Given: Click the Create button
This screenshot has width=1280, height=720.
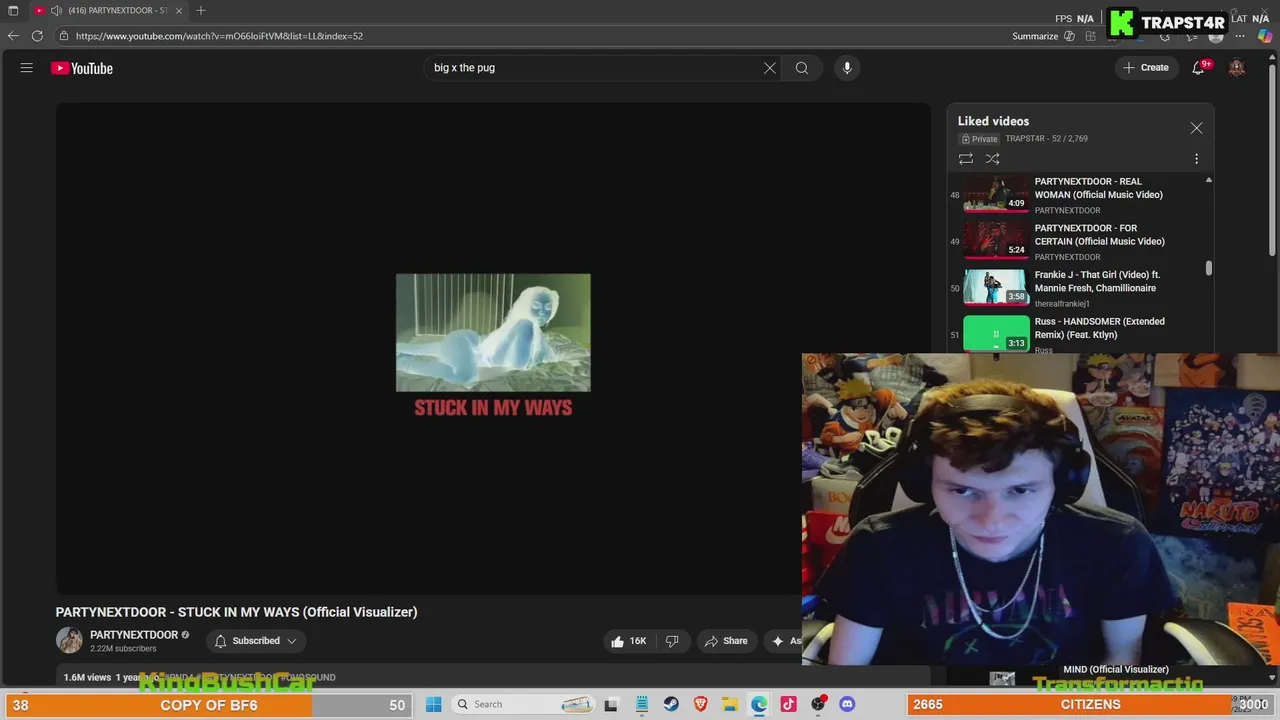Looking at the screenshot, I should click(1145, 68).
